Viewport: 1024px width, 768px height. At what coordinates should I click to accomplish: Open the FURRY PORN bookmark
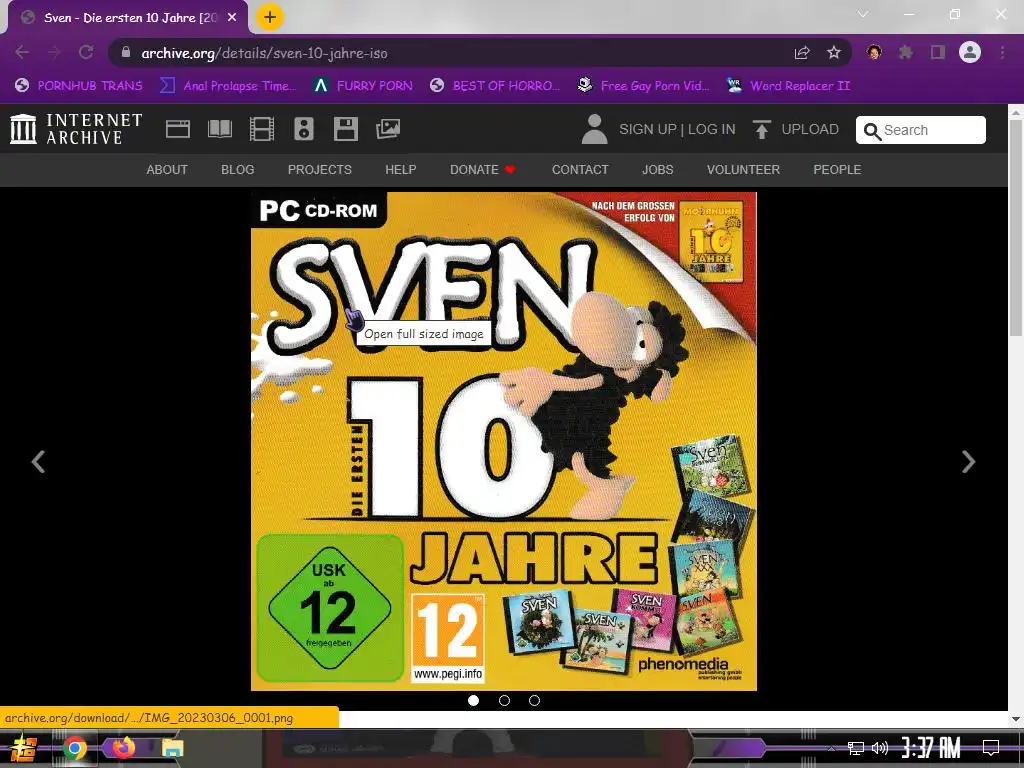click(364, 86)
